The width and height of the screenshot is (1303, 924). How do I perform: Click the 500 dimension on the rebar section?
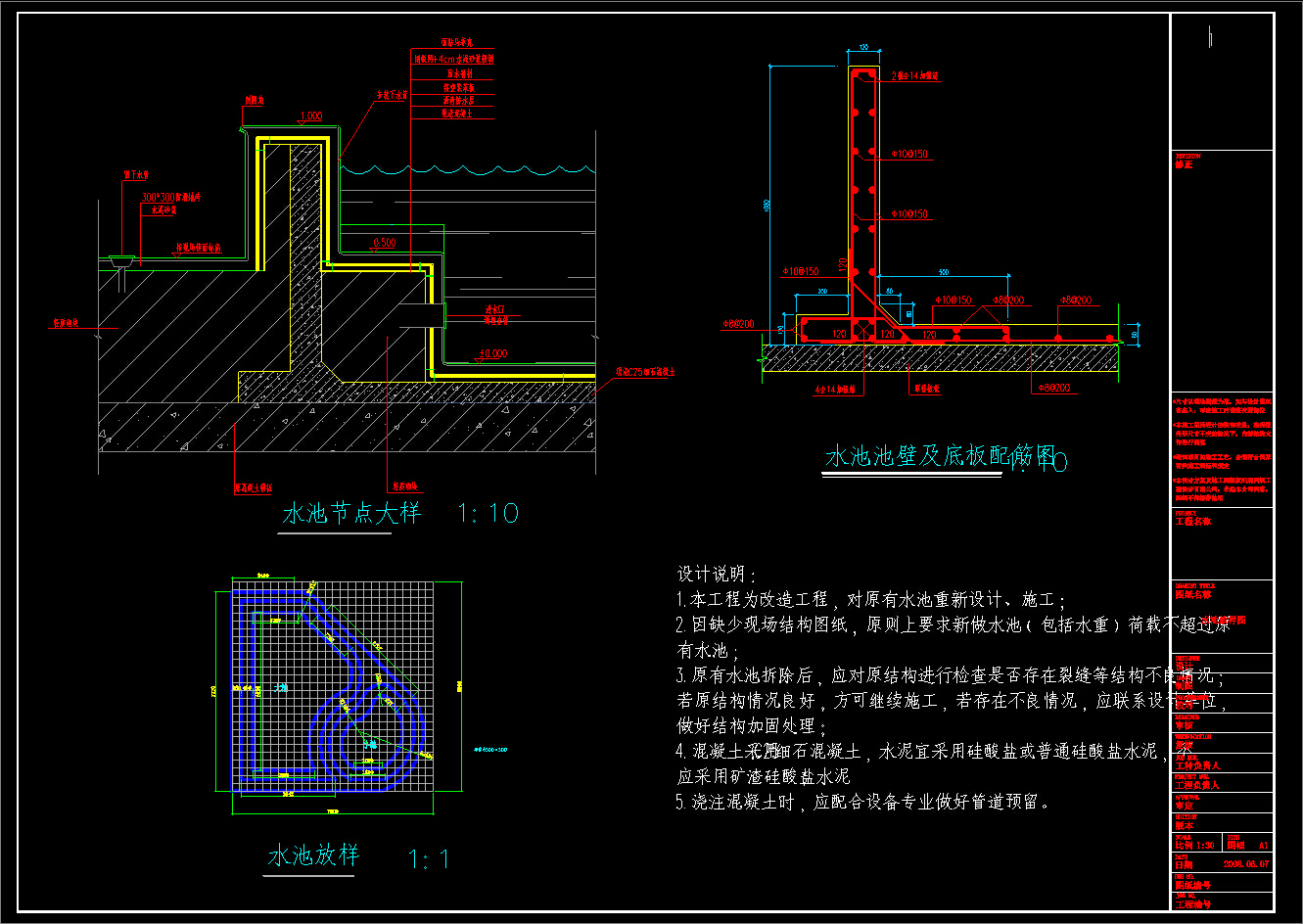[x=943, y=270]
